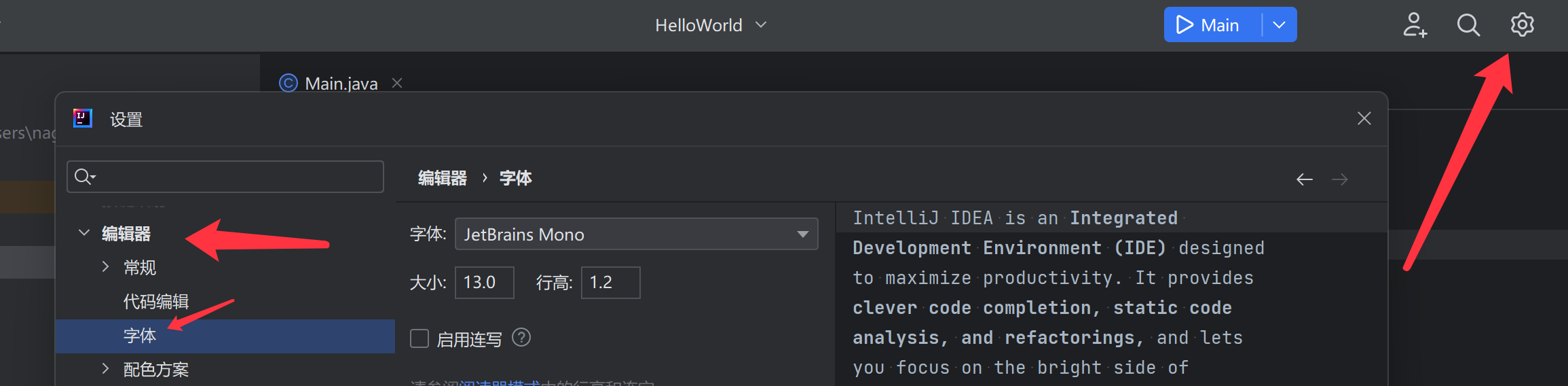Click preview text 'clever code completion, static code'
The height and width of the screenshot is (386, 1568).
[x=1042, y=308]
